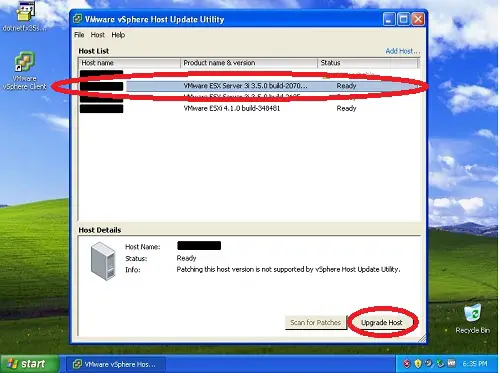Click Ready status of highlighted ESX 3i row
500x373 pixels.
(346, 86)
